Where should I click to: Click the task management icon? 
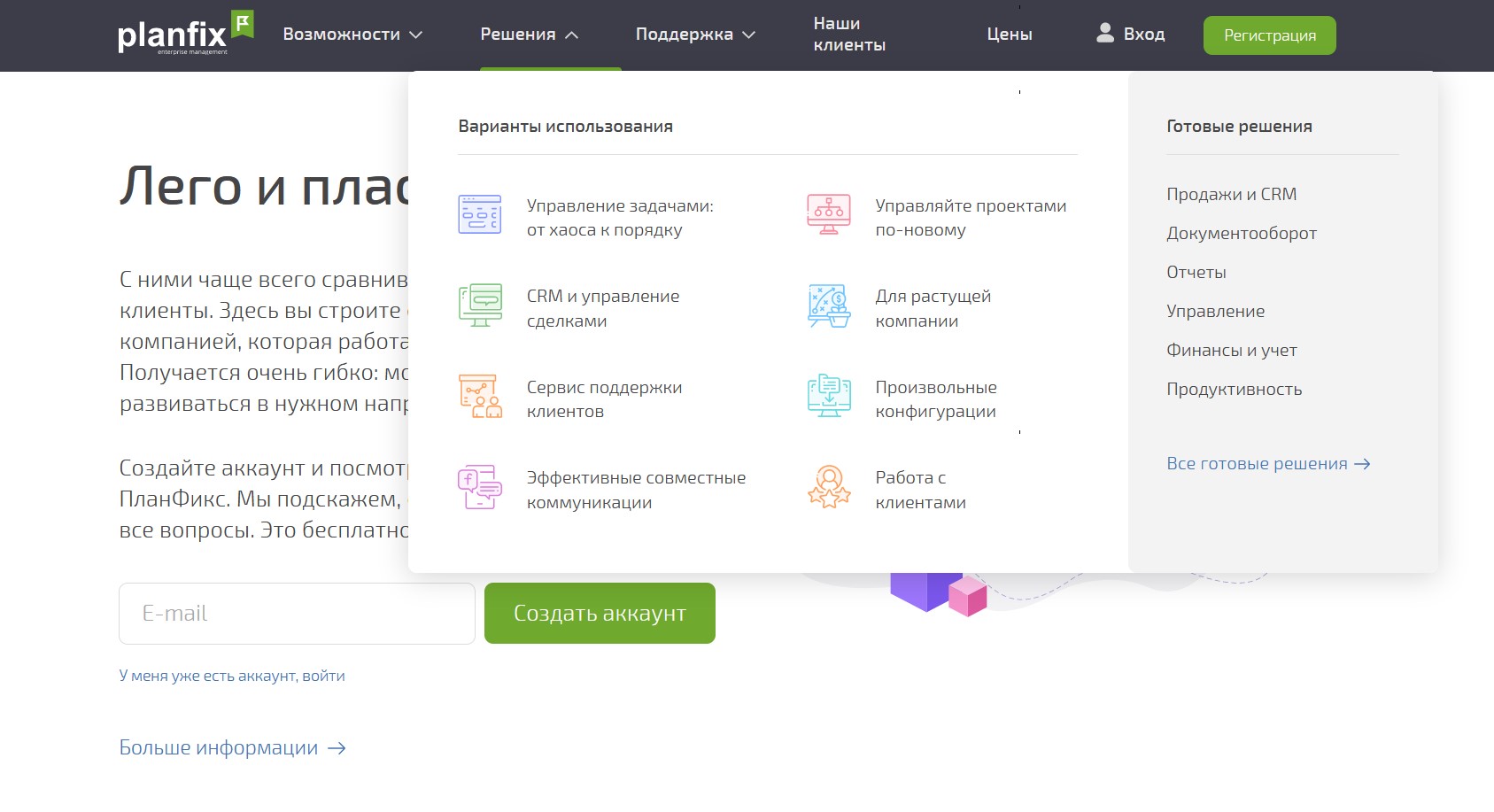[480, 215]
